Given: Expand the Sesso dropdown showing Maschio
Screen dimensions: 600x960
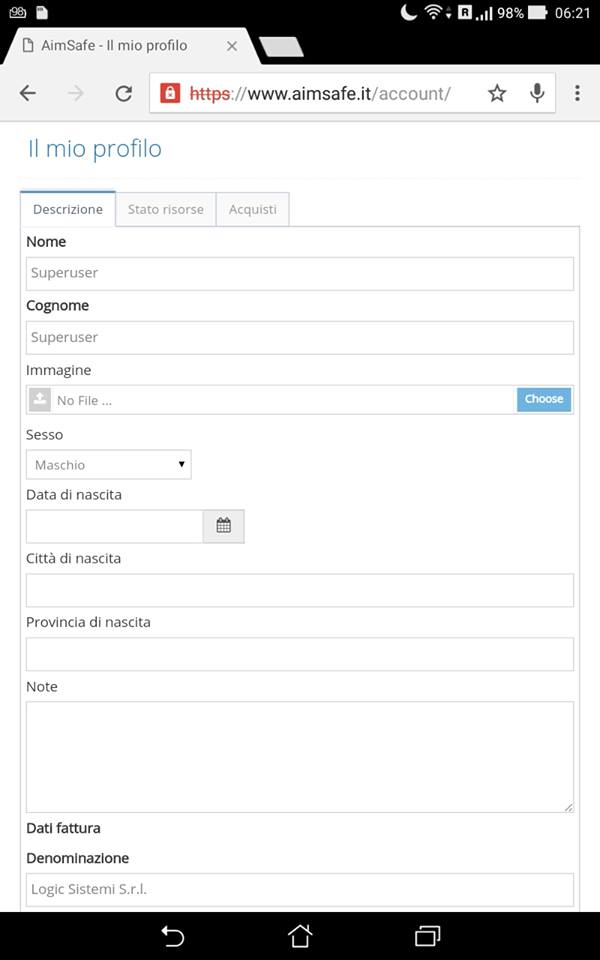Looking at the screenshot, I should [x=108, y=465].
